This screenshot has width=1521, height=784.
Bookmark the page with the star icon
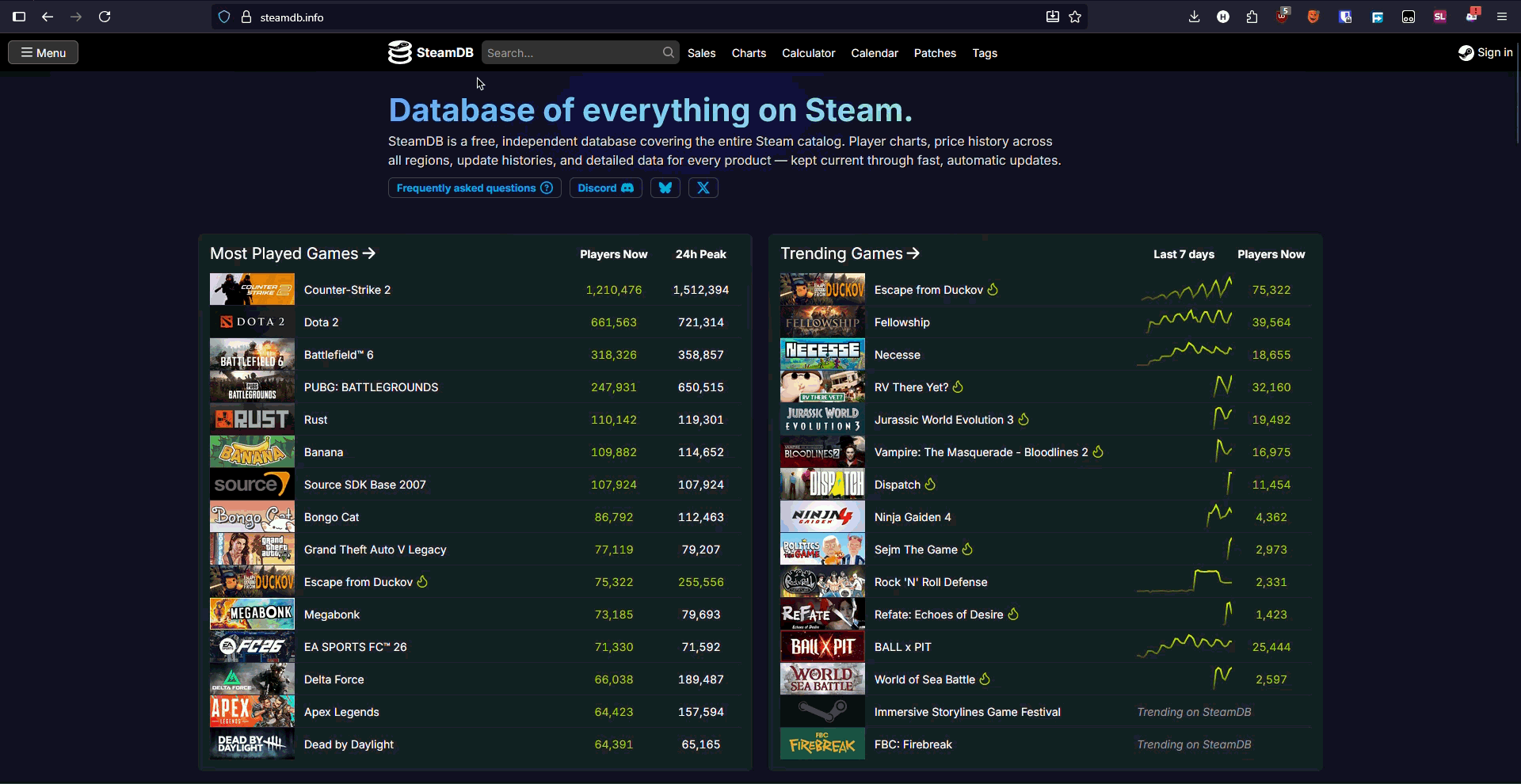[1075, 17]
